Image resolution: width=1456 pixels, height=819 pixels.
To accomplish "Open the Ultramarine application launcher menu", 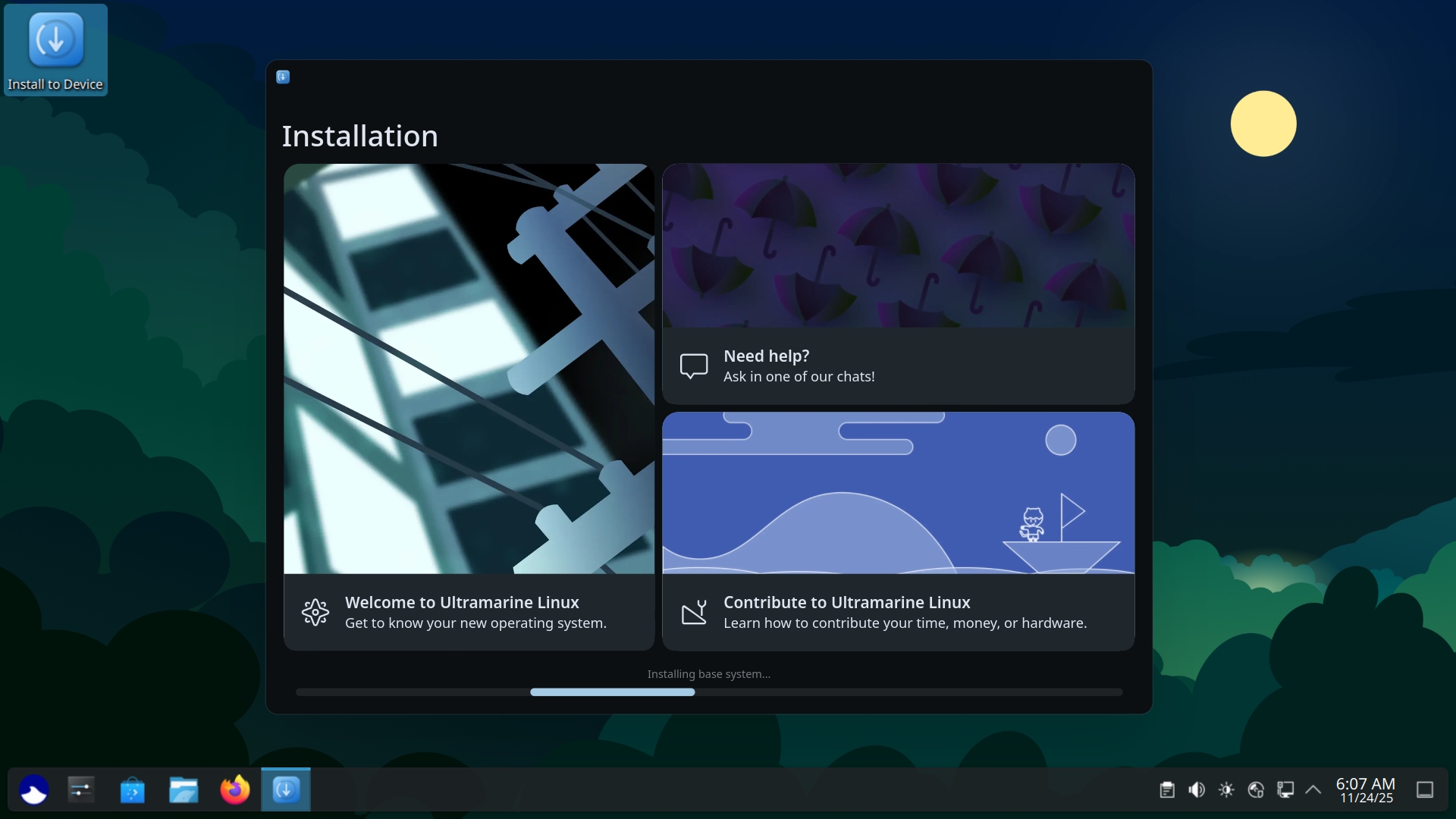I will click(x=33, y=790).
